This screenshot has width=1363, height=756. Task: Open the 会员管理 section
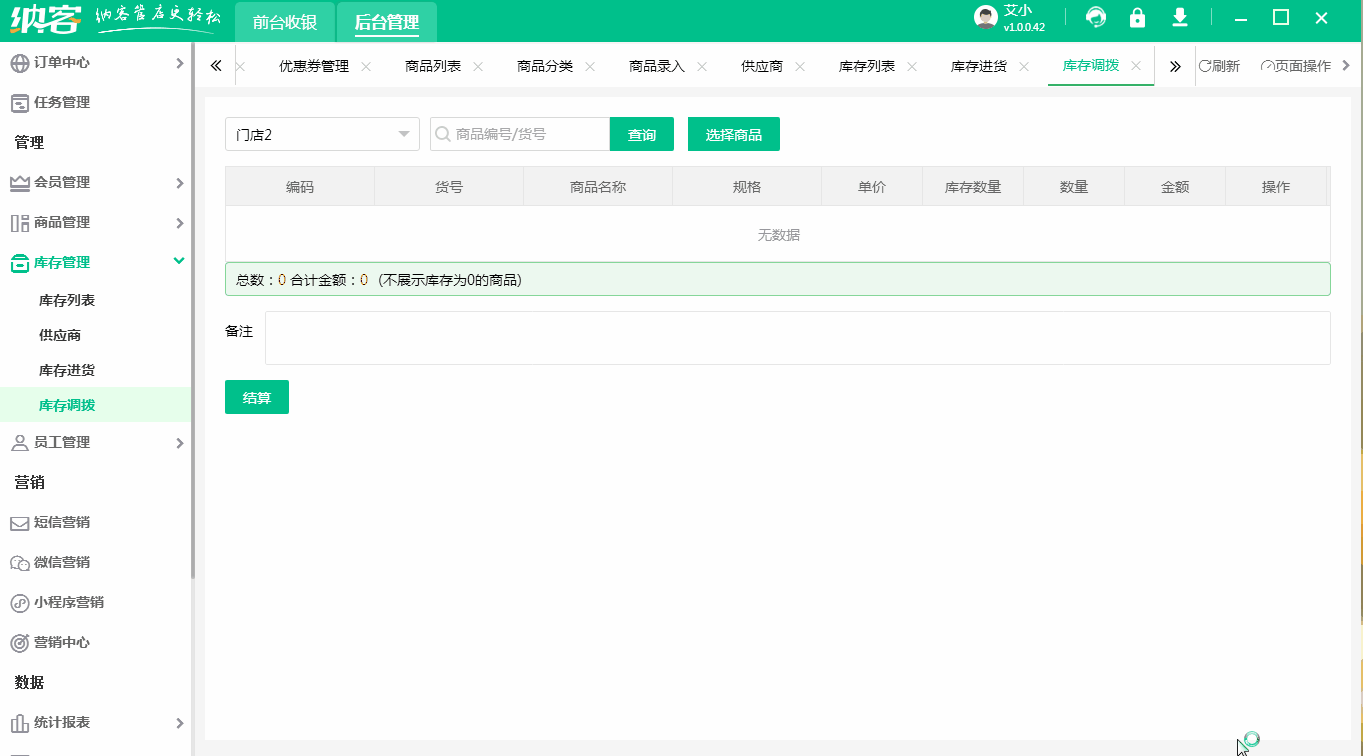coord(62,182)
